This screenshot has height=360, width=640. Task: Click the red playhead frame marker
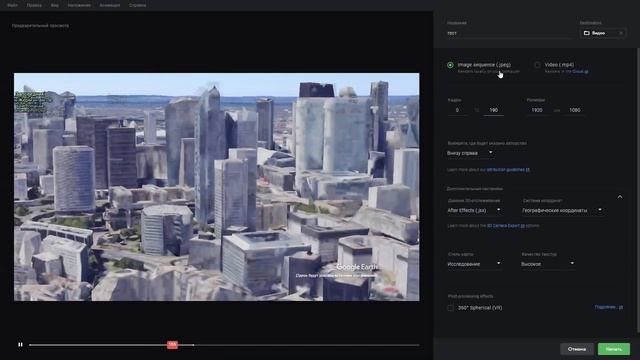pyautogui.click(x=172, y=345)
